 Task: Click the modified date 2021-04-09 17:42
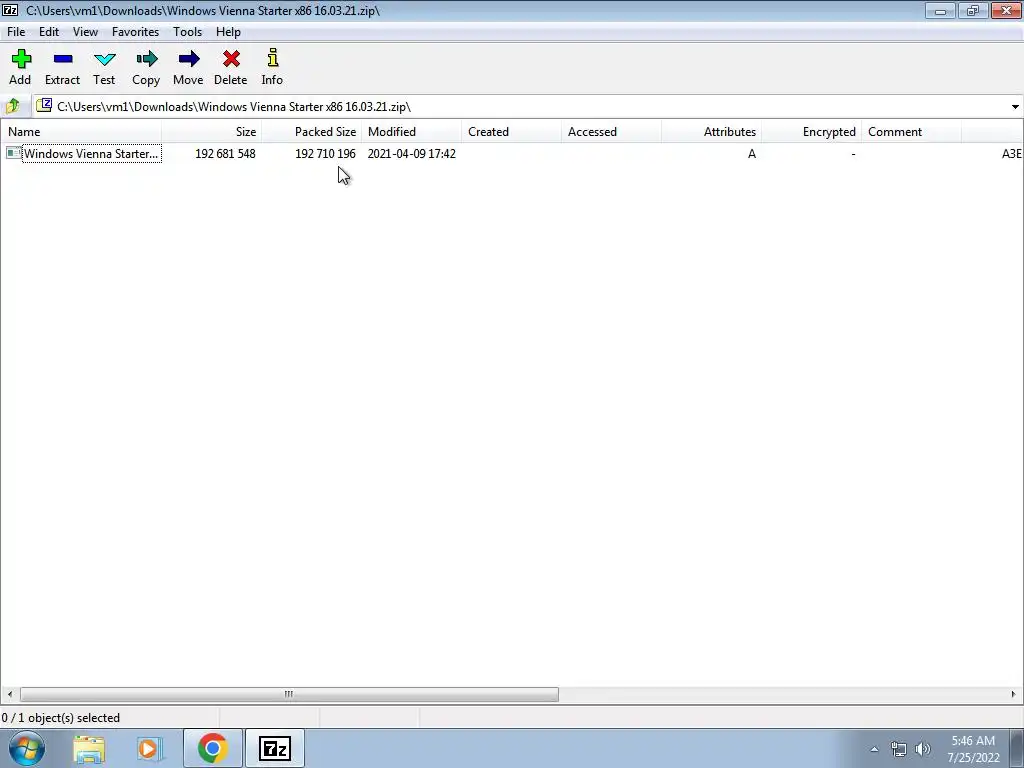click(x=411, y=153)
